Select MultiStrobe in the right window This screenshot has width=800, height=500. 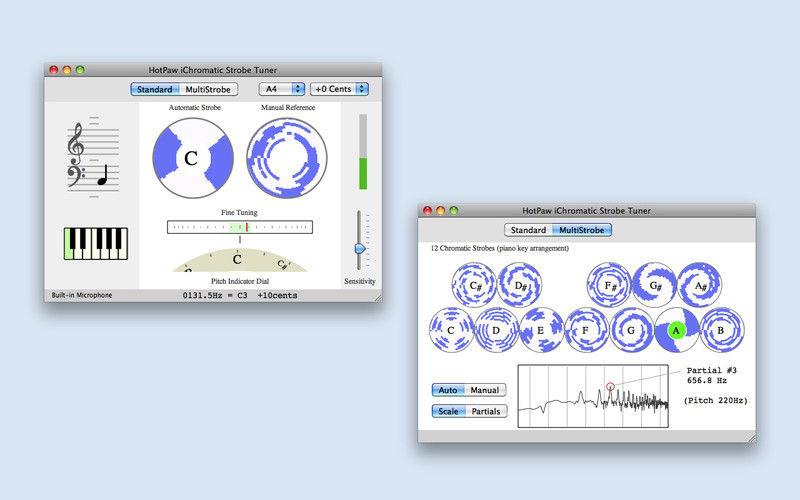point(582,230)
